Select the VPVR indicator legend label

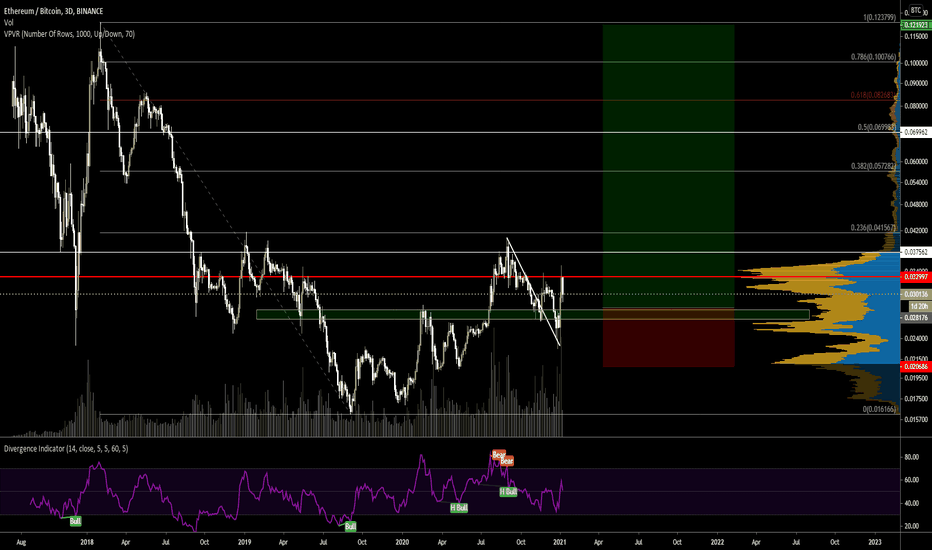pos(70,34)
